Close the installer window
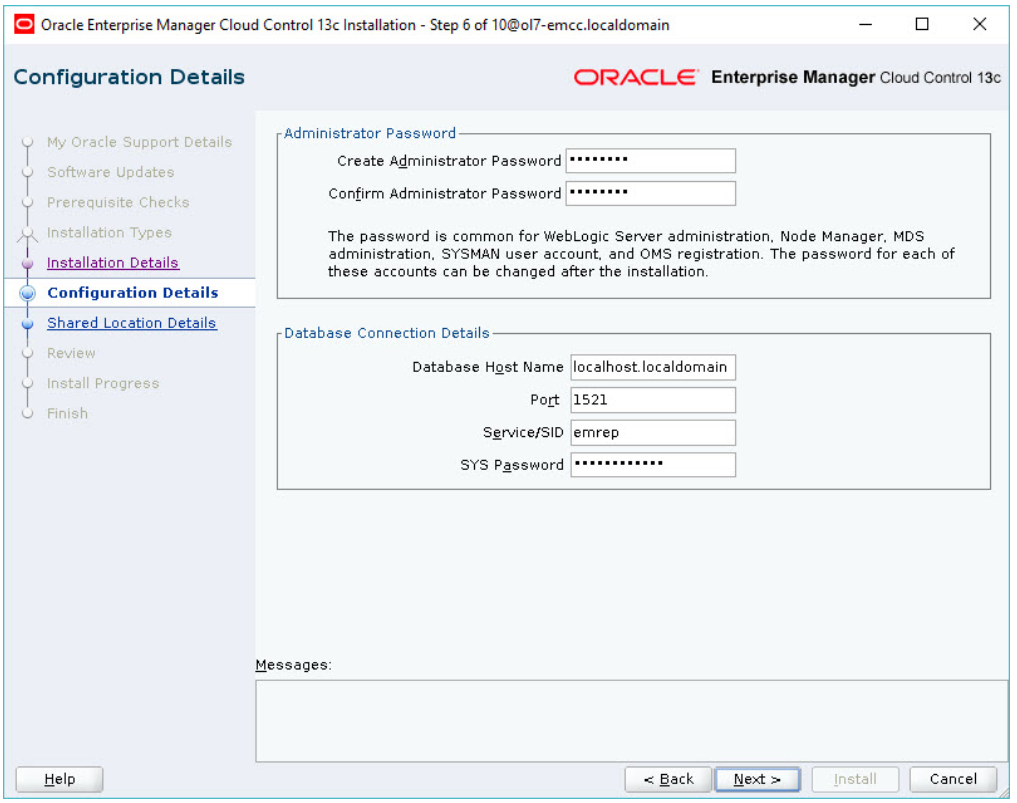 click(x=979, y=25)
